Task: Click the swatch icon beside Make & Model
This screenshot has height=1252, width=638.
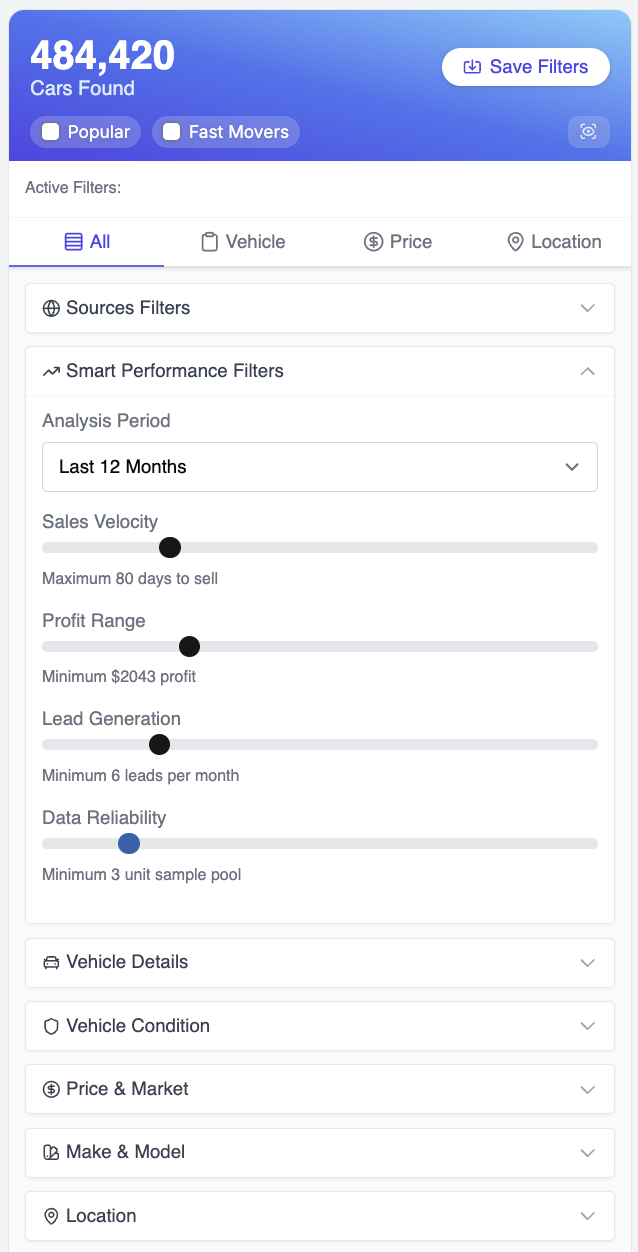Action: (51, 1153)
